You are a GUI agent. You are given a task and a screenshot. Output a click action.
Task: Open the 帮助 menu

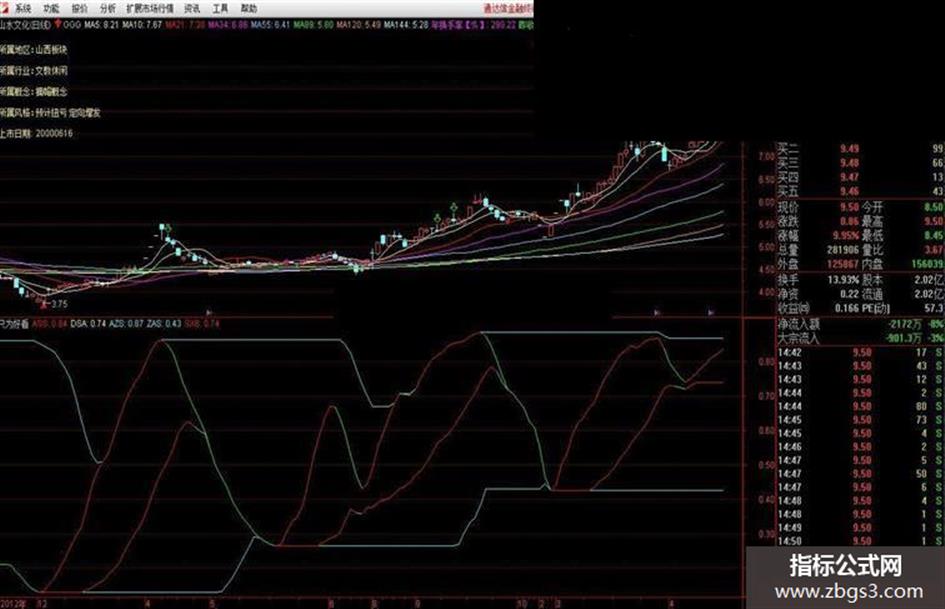[249, 8]
